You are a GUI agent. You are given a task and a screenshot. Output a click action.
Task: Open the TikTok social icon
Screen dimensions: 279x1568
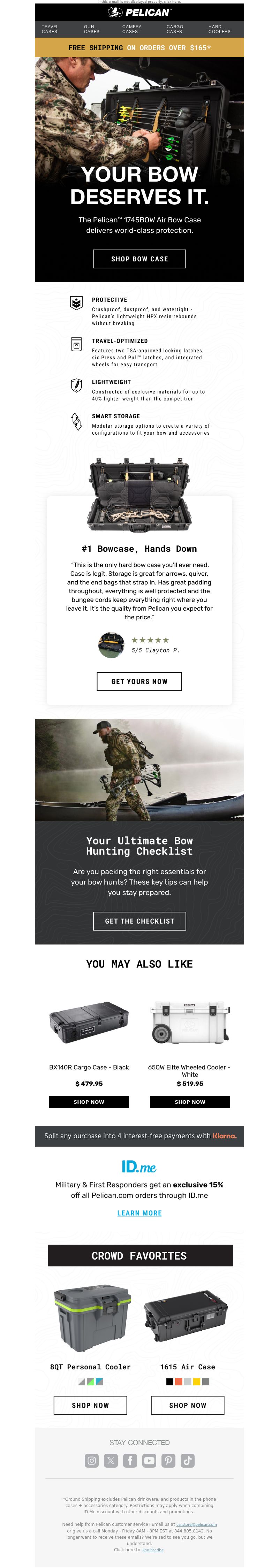point(188,1460)
